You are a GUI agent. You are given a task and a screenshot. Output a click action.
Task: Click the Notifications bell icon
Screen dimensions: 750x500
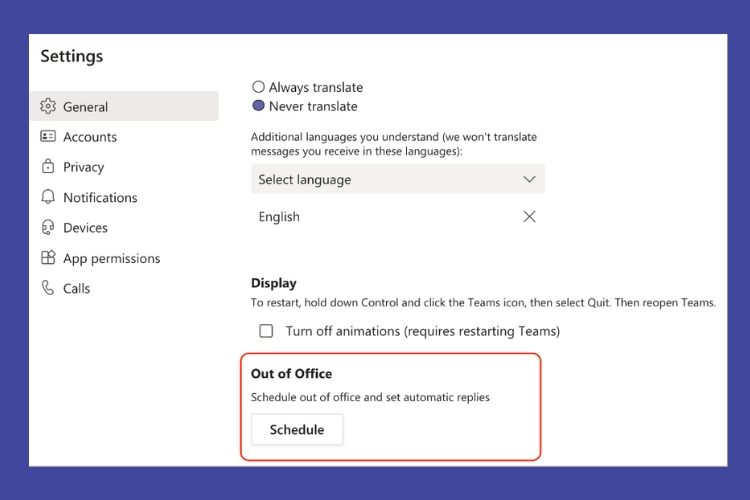tap(48, 197)
